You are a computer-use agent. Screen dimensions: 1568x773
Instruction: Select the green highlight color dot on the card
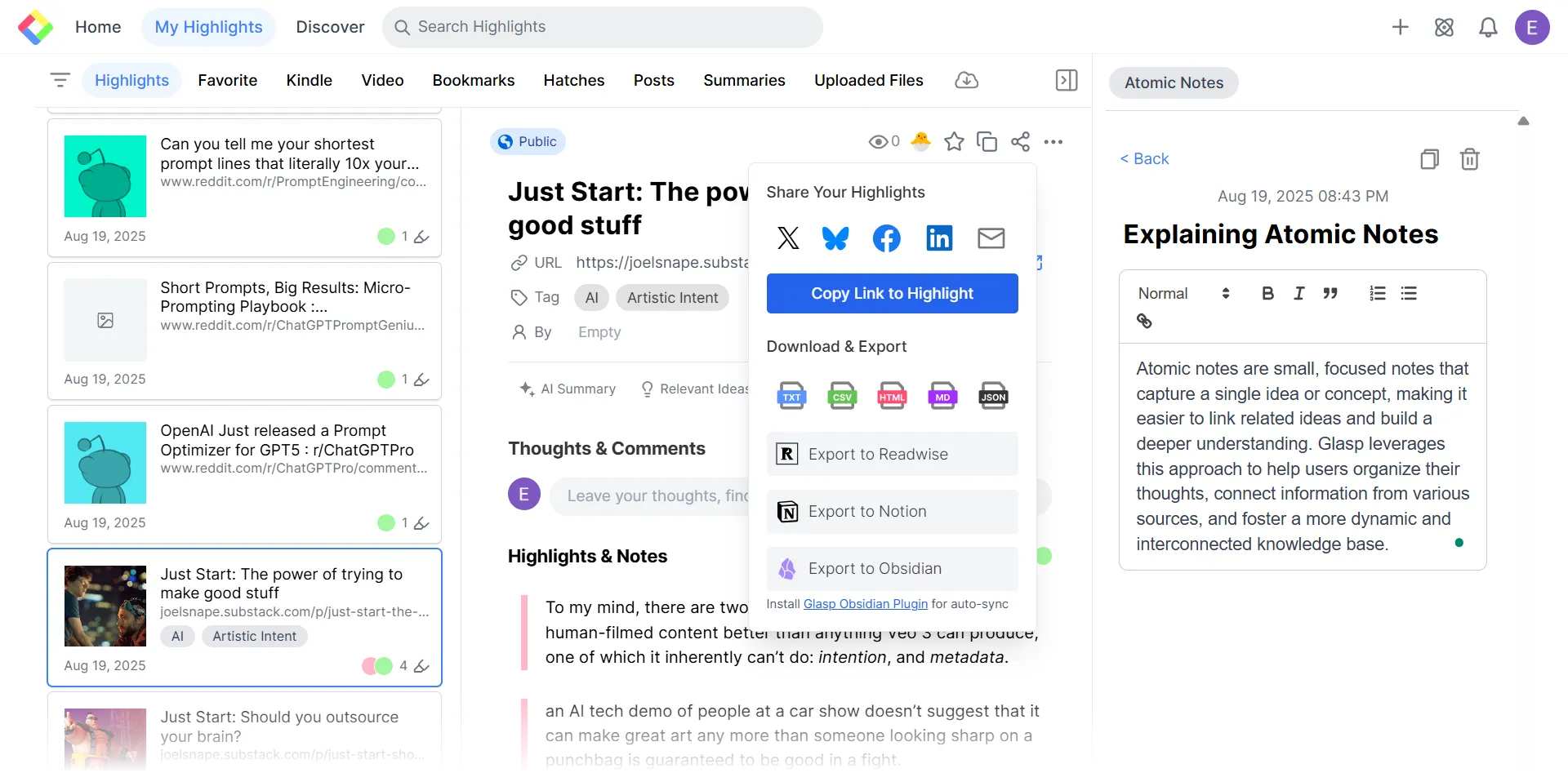click(x=385, y=666)
